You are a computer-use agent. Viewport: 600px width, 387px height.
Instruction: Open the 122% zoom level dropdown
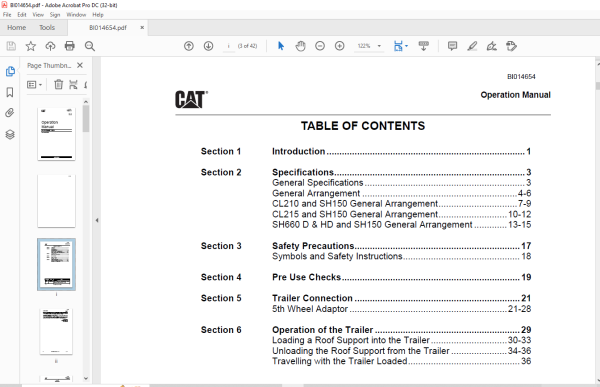pyautogui.click(x=369, y=46)
